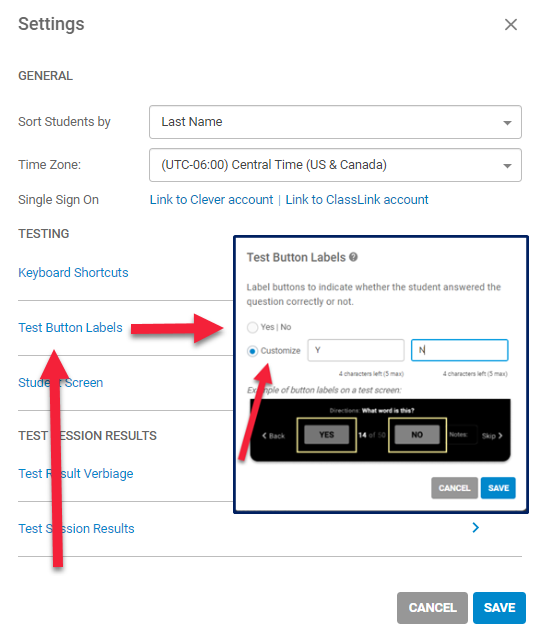Click Save in the Test Button Labels popup
This screenshot has width=539, height=630.
click(x=498, y=488)
